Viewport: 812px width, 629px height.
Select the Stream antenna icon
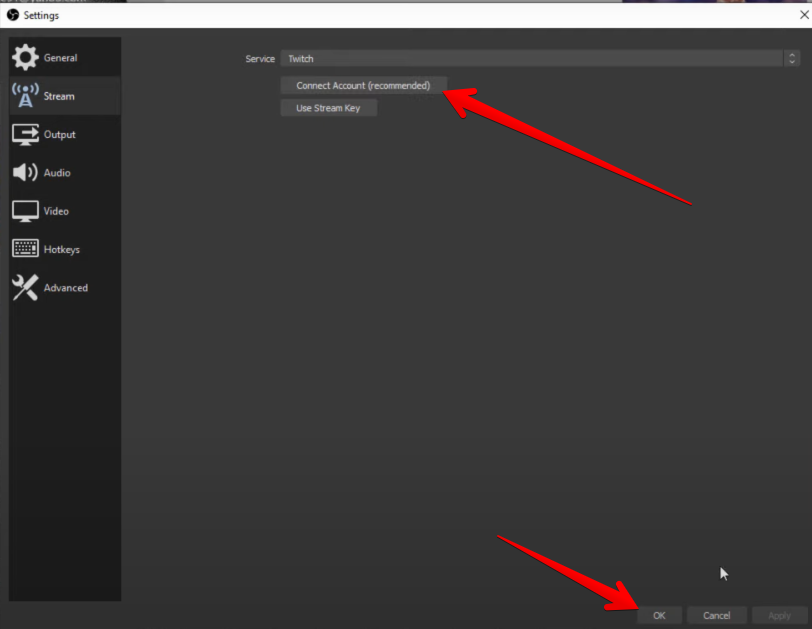coord(25,96)
